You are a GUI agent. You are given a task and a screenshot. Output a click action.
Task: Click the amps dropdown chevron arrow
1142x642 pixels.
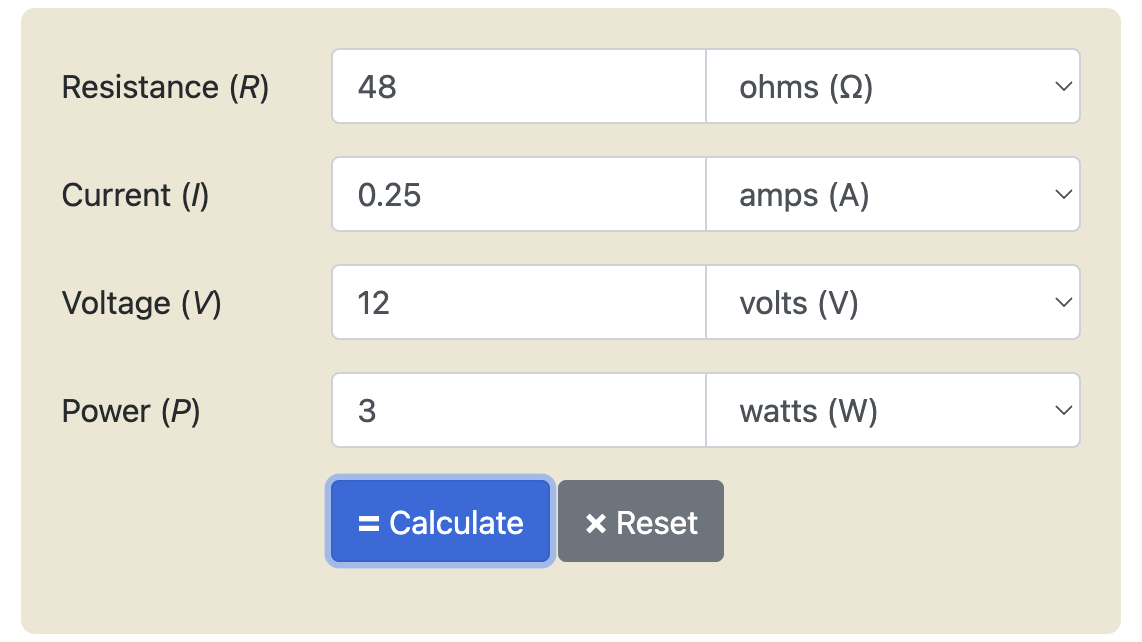point(1063,195)
